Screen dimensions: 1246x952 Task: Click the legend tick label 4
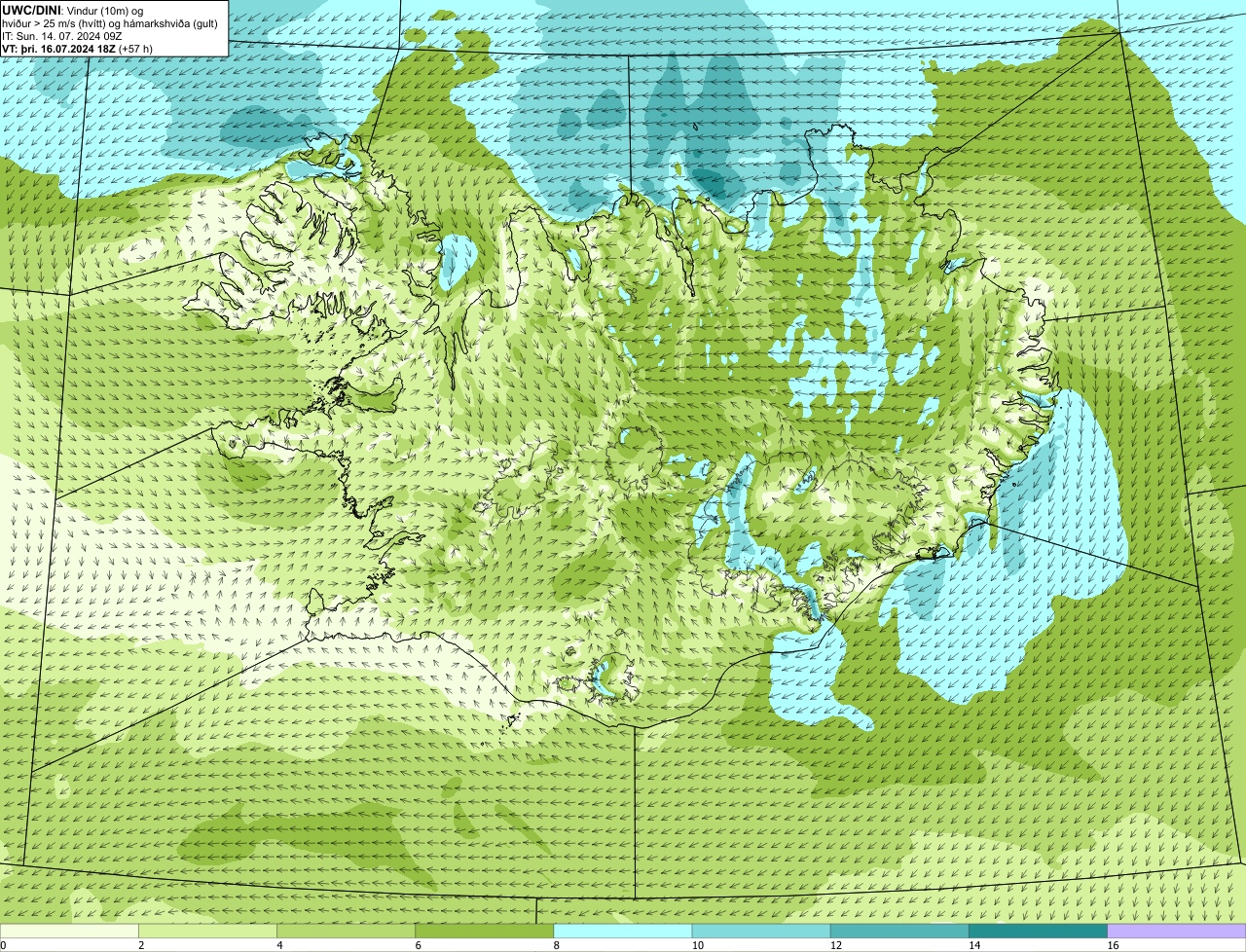279,945
